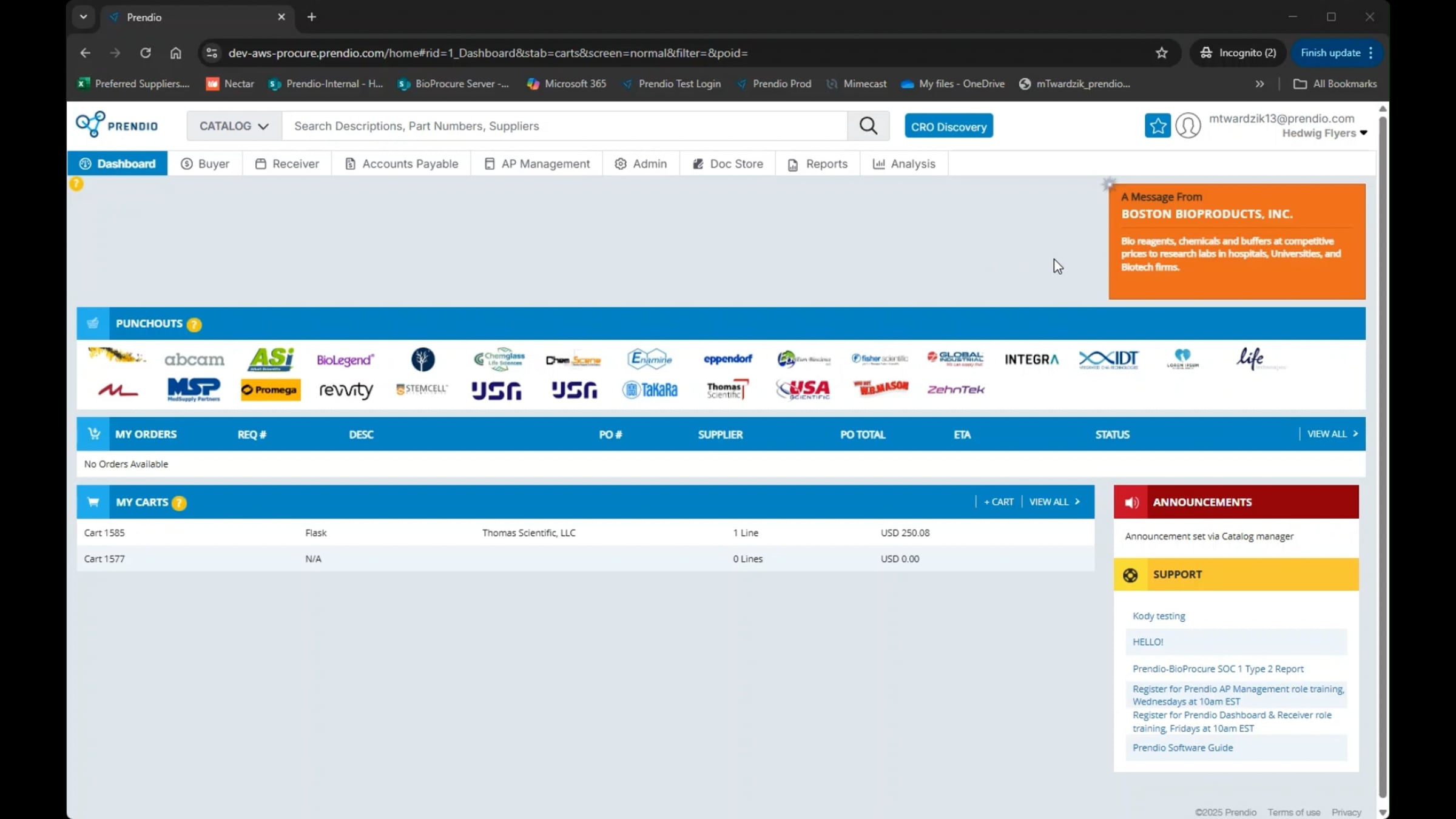Open the ChemScene punchout
The width and height of the screenshot is (1456, 819).
click(573, 360)
